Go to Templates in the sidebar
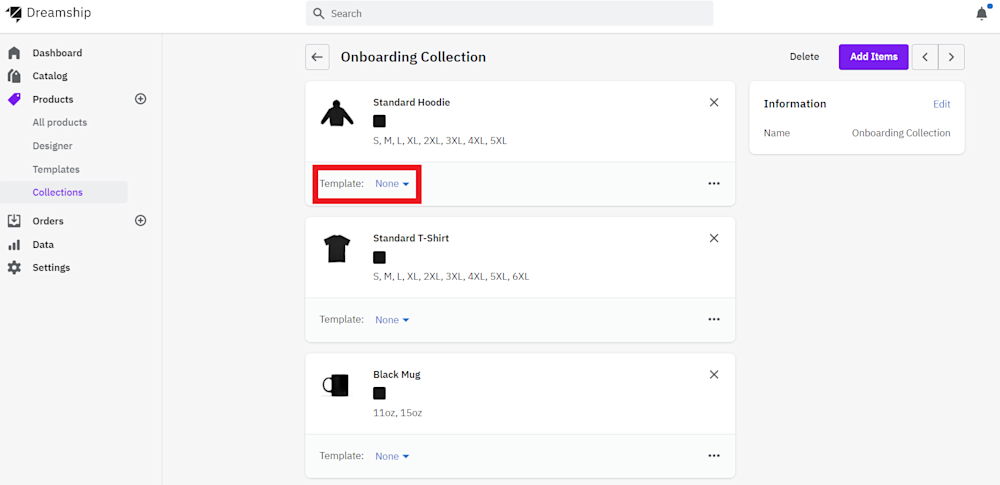Screen dimensions: 1000x485 click(x=56, y=169)
